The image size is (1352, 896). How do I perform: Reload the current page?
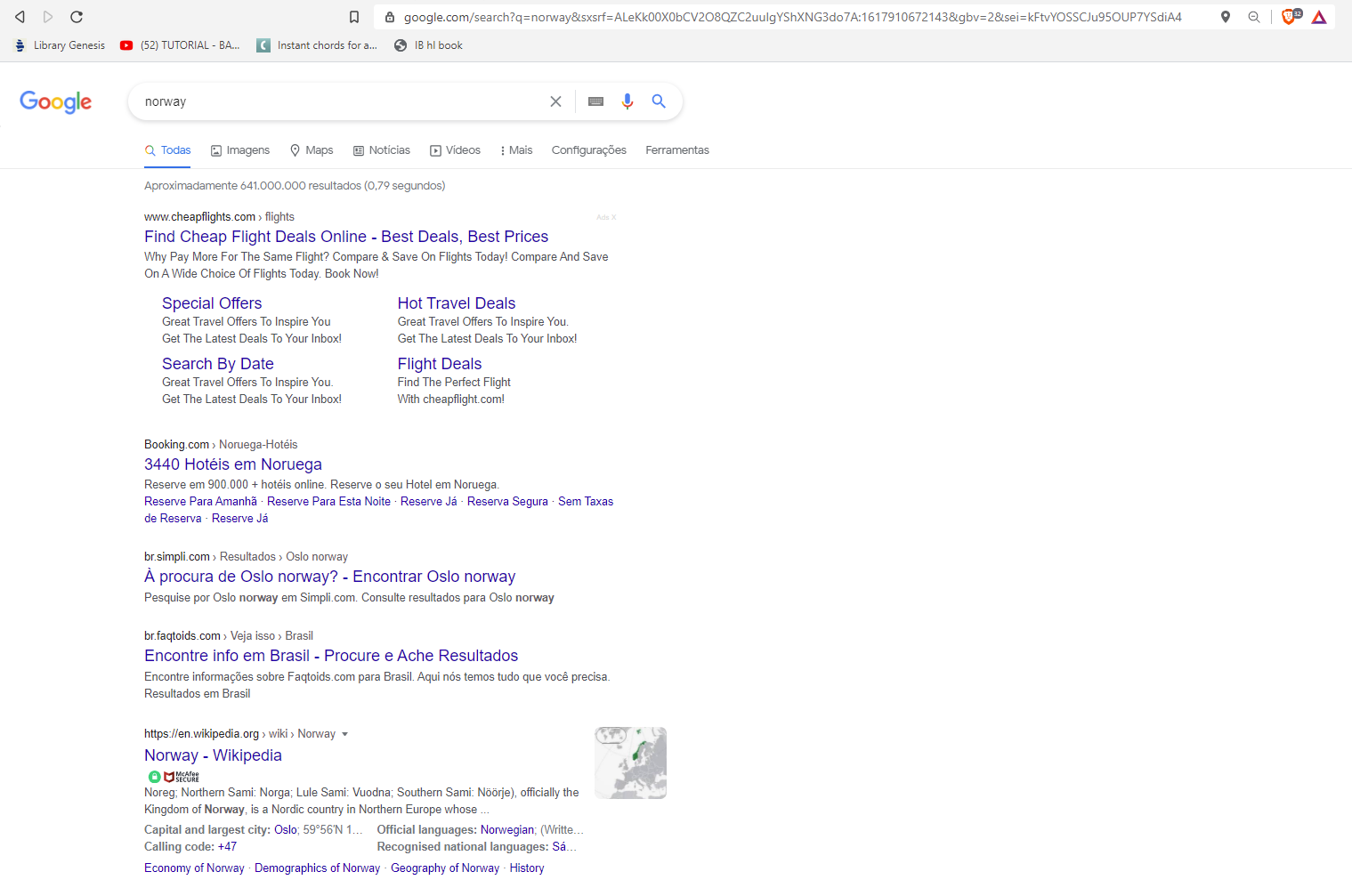point(77,17)
